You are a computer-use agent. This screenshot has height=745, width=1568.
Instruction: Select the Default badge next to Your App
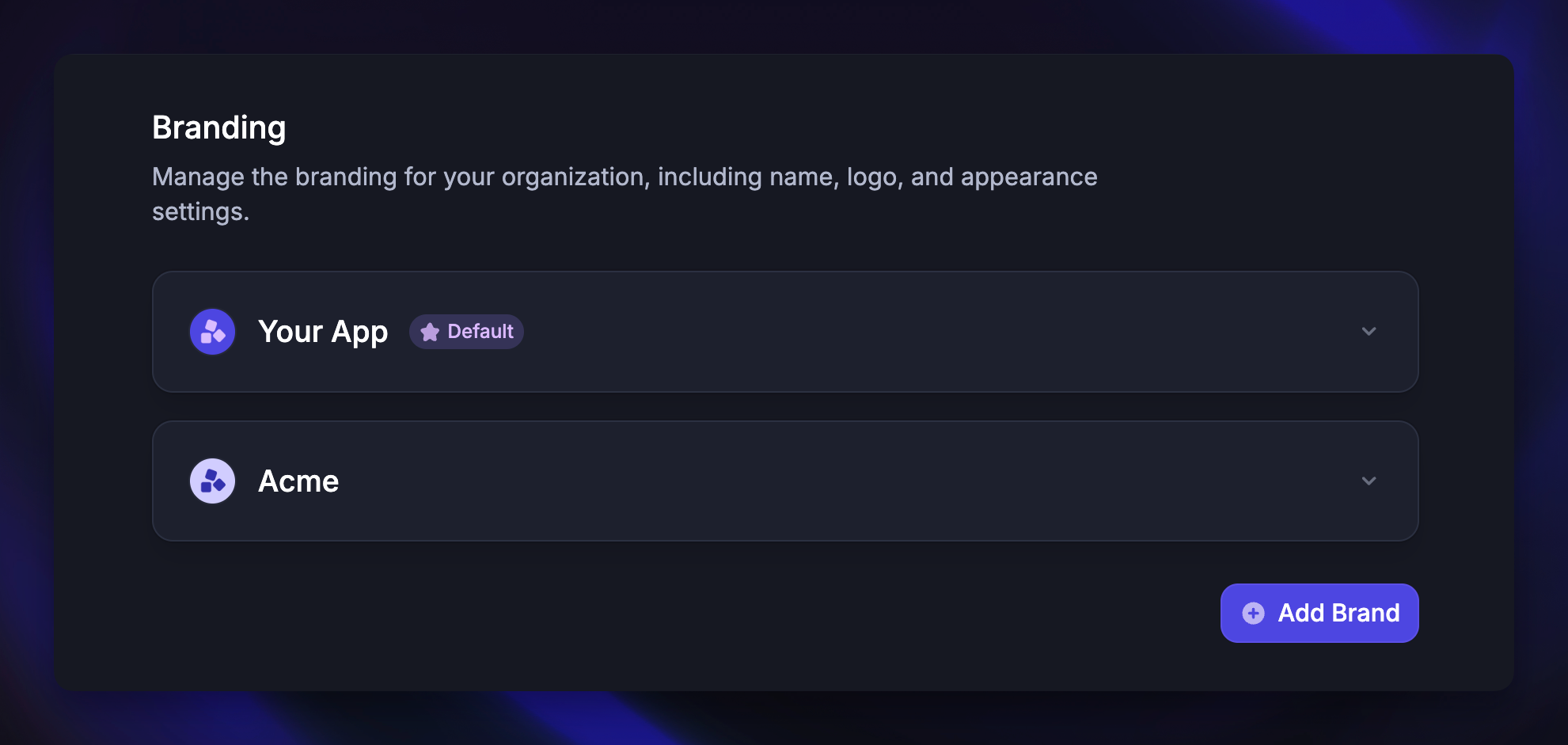coord(466,332)
